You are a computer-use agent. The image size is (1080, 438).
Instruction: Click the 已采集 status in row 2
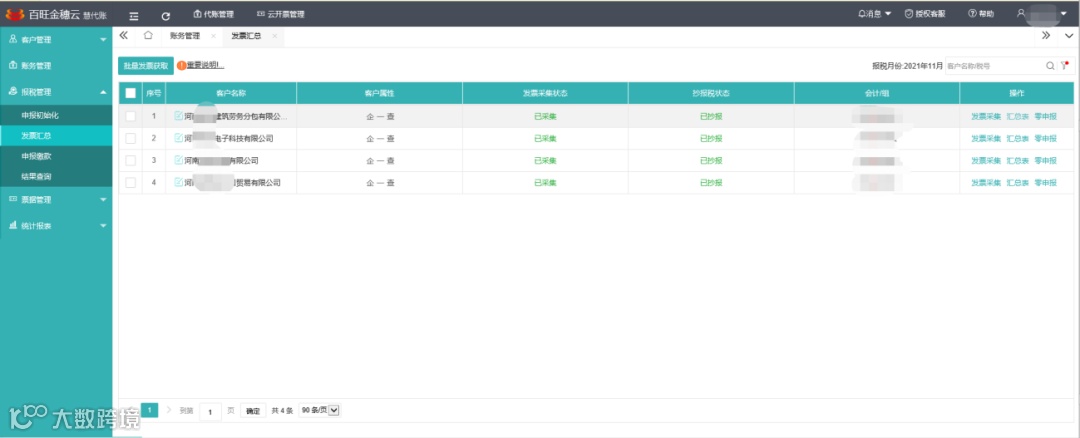545,138
